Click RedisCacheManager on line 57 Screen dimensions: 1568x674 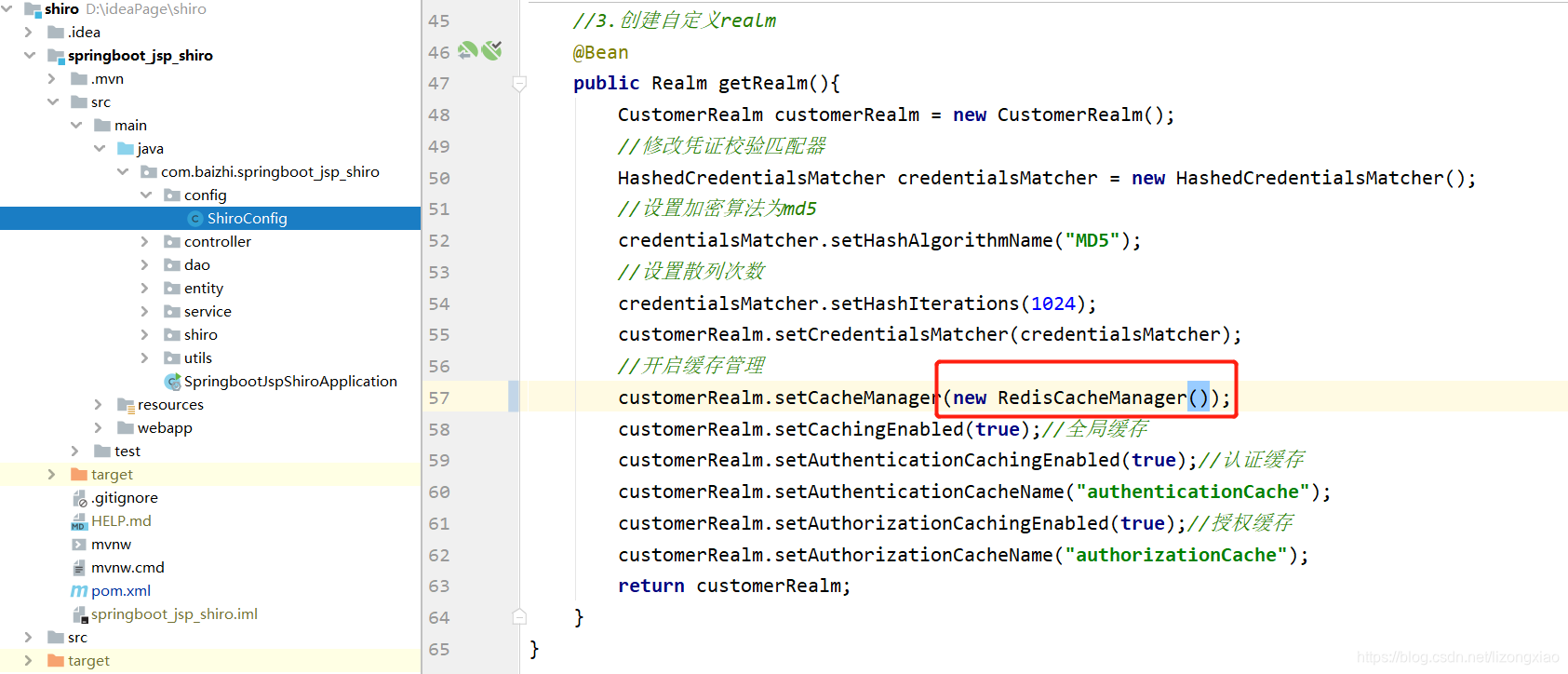pyautogui.click(x=1092, y=398)
